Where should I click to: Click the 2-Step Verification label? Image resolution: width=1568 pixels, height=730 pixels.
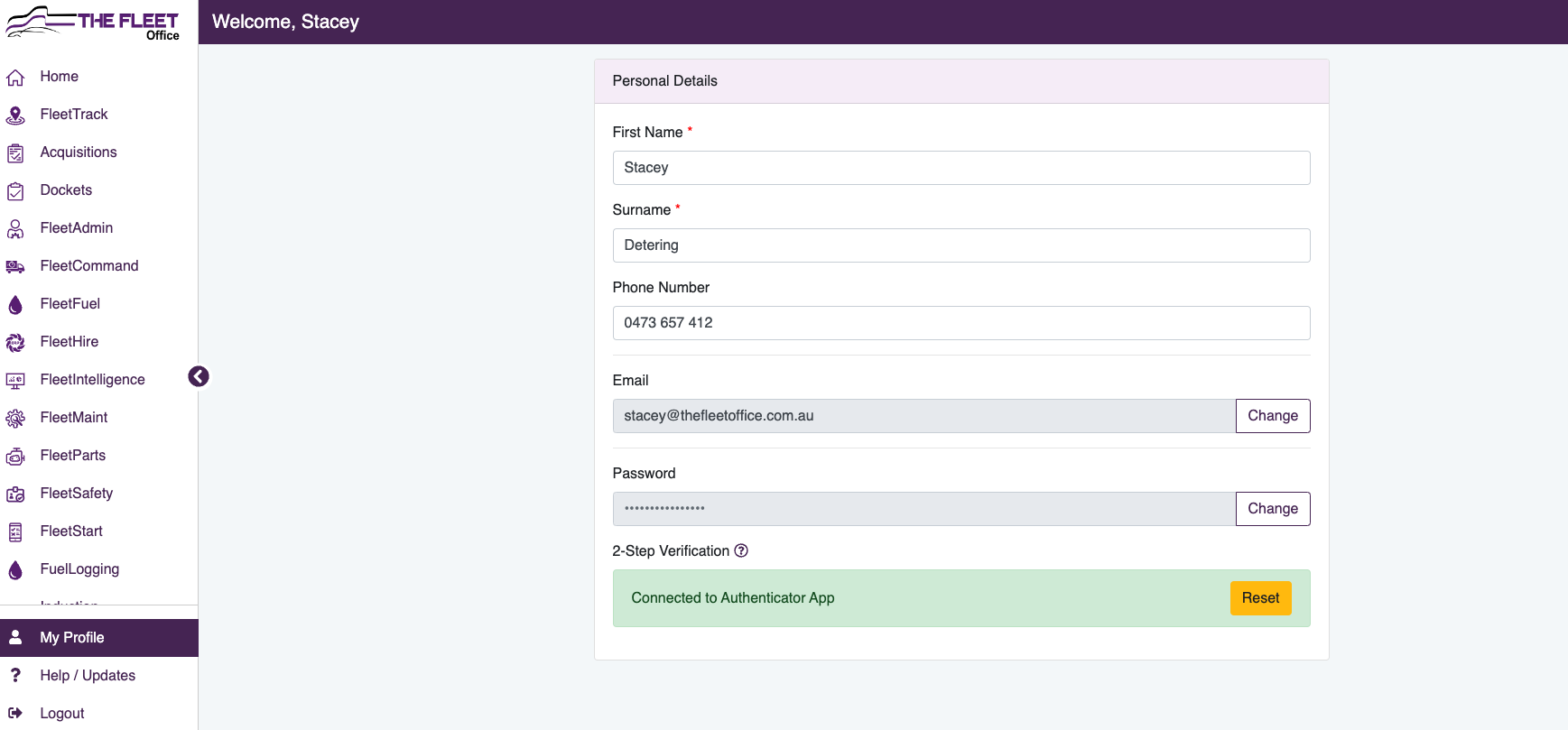coord(671,551)
